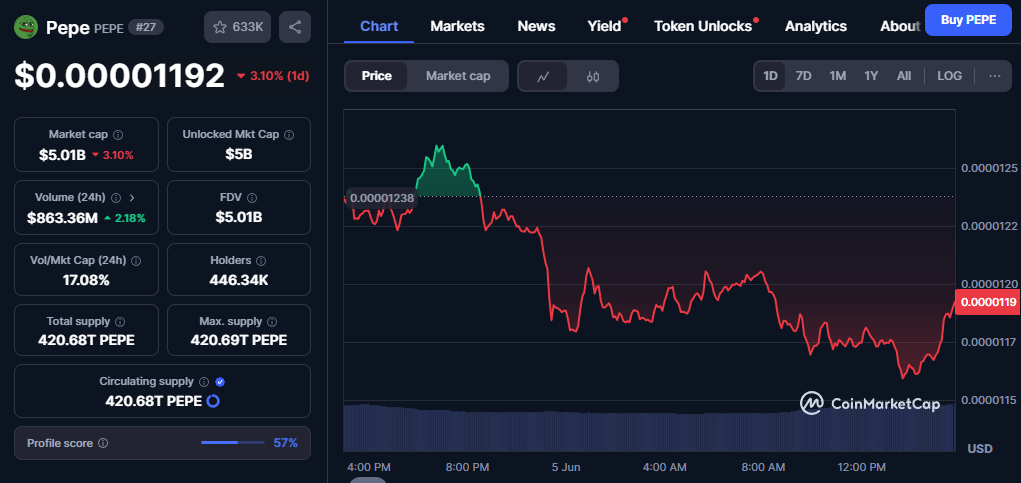Open the Token Unlocks tab
This screenshot has height=483, width=1021.
(x=703, y=26)
